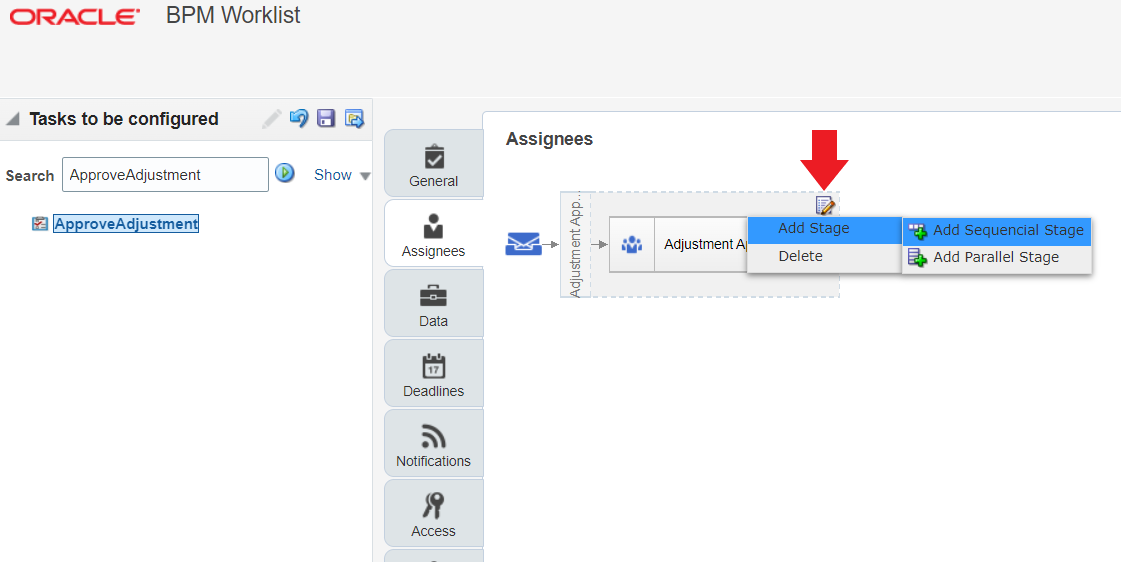Collapse the Tasks to be configured panel
The image size is (1121, 562).
(x=13, y=119)
